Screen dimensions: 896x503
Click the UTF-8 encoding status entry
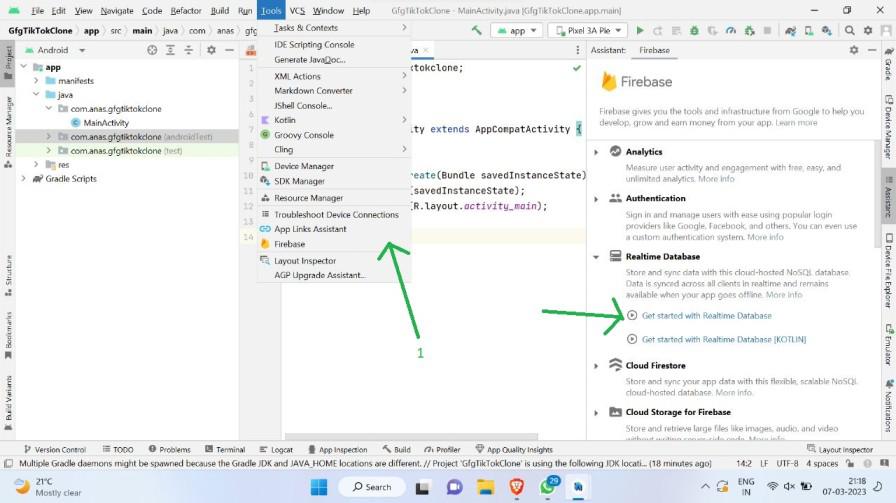787,464
